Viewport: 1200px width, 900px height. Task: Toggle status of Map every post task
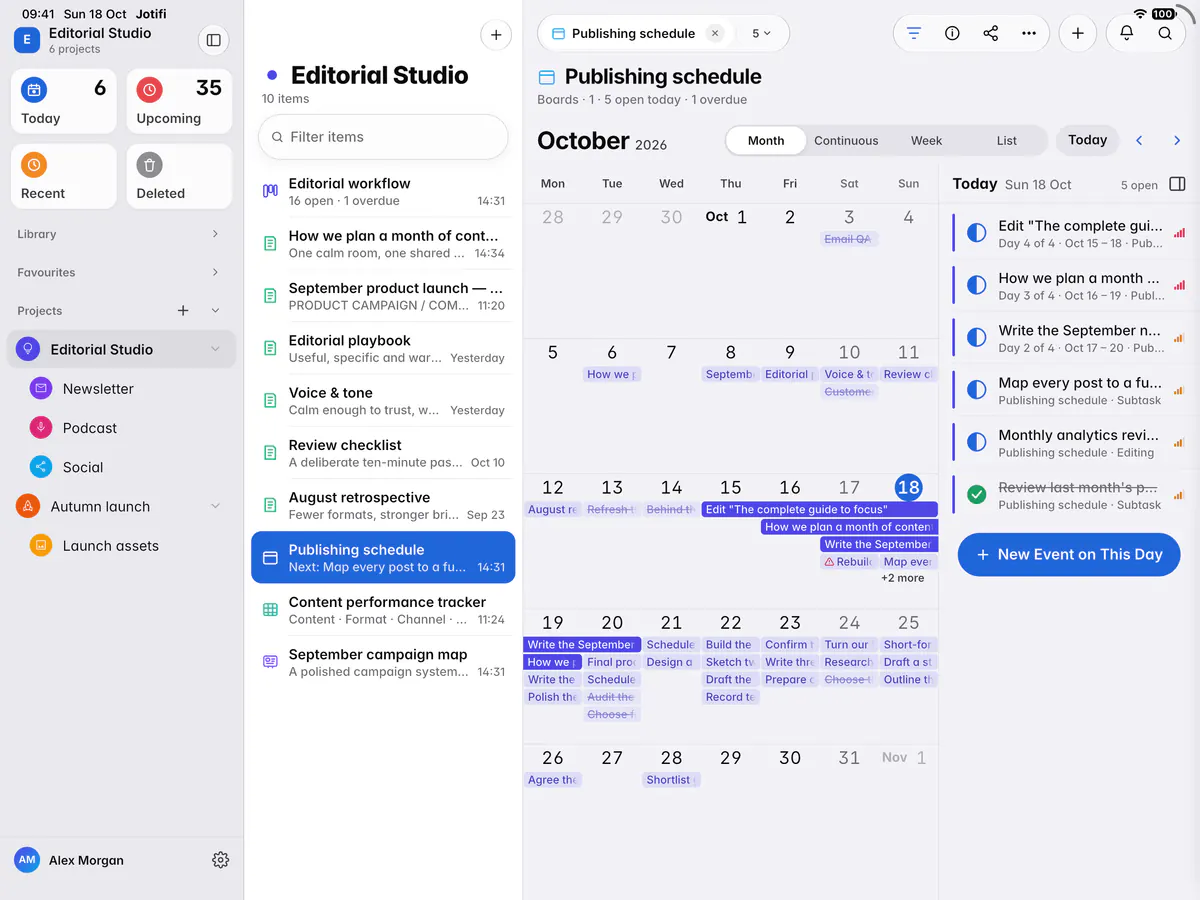tap(977, 390)
